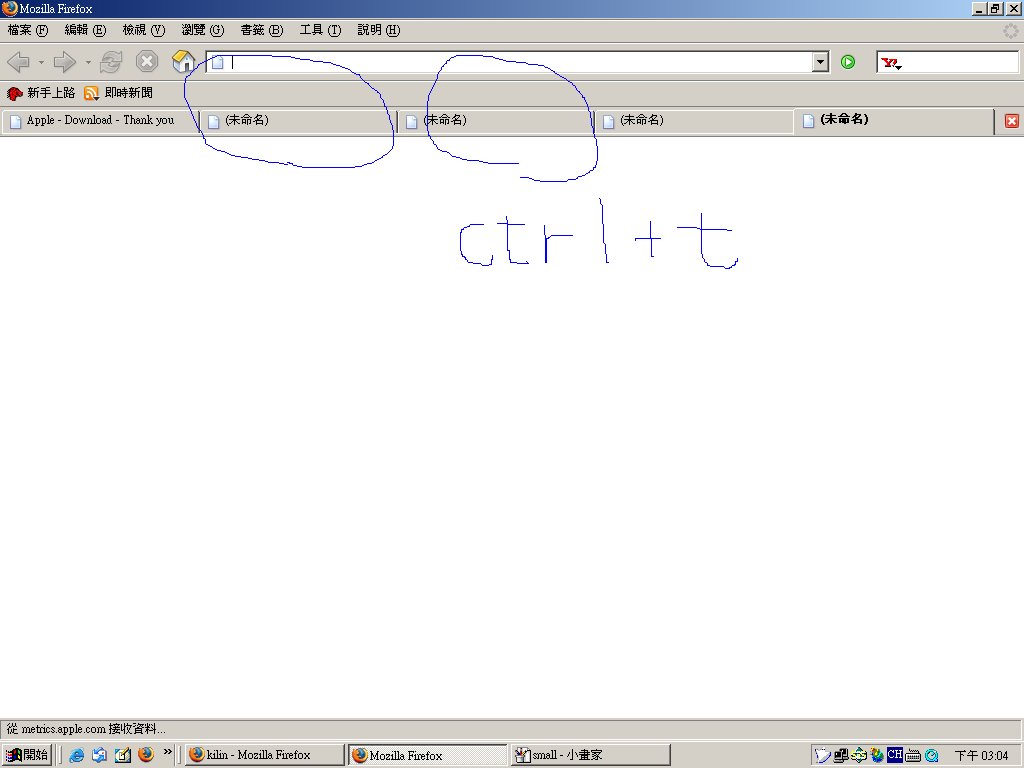Open the Forward button history dropdown arrow
1024x768 pixels.
[88, 62]
